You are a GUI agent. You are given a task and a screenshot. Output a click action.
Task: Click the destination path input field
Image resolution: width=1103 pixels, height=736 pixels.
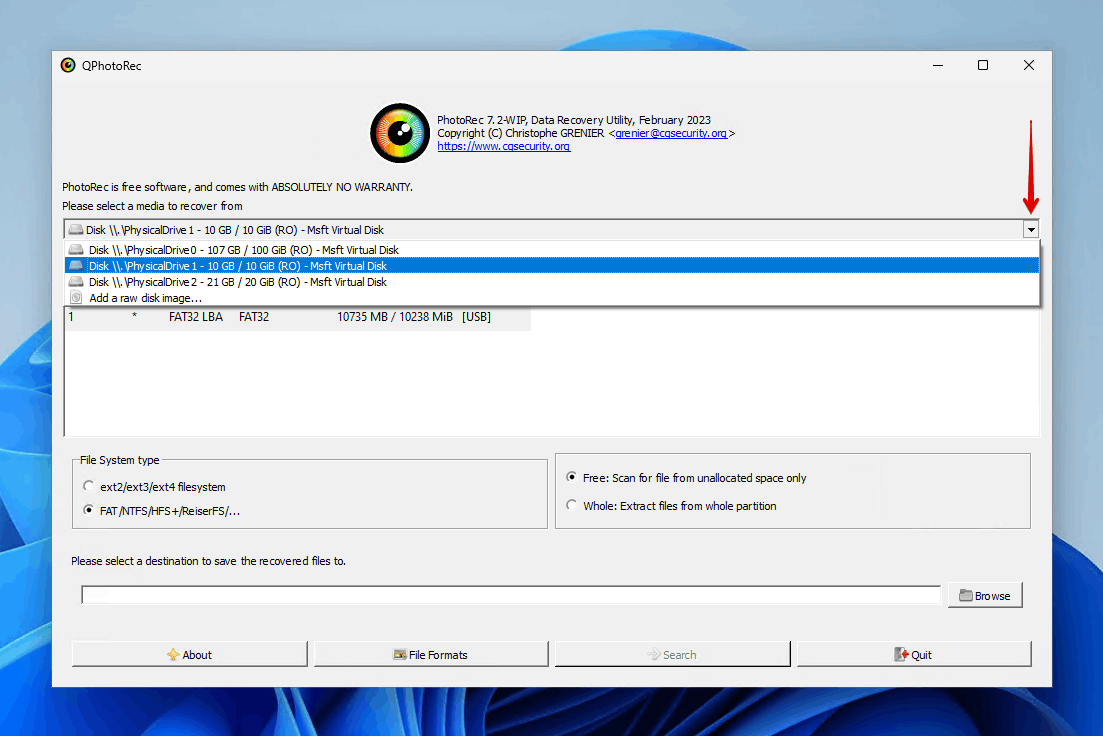[x=511, y=595]
